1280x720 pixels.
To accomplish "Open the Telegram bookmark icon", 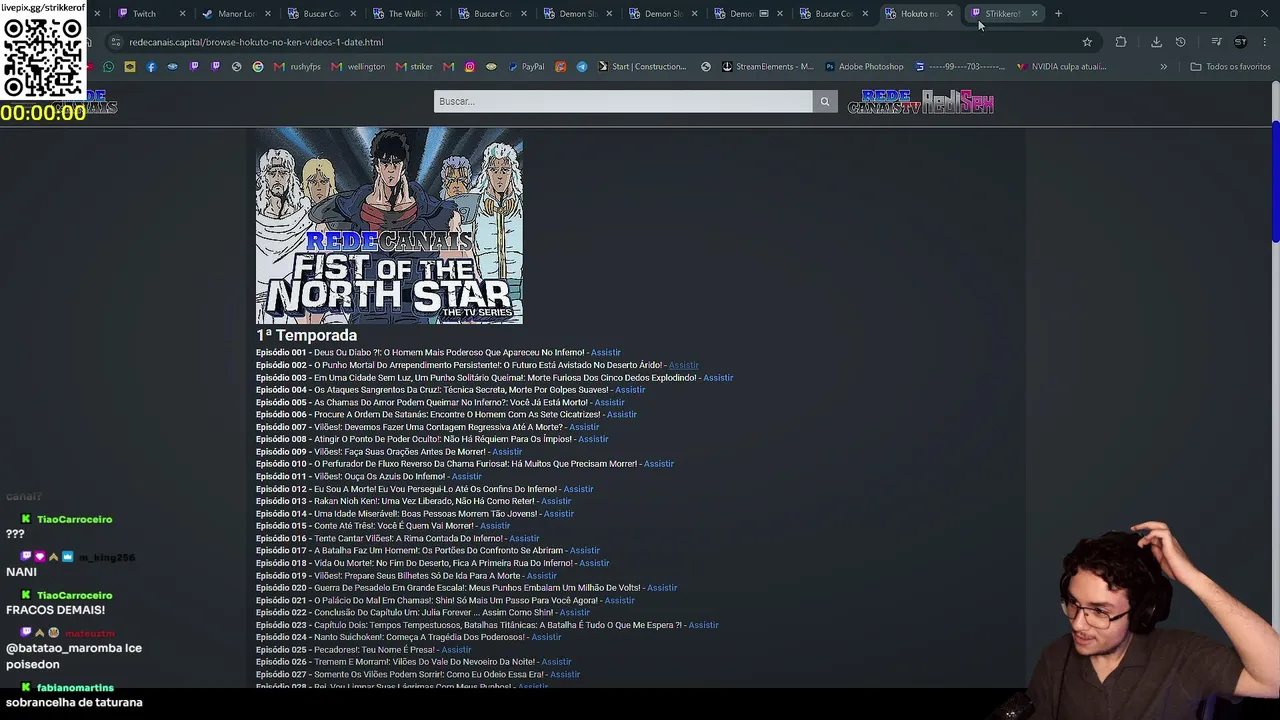I will (x=582, y=67).
